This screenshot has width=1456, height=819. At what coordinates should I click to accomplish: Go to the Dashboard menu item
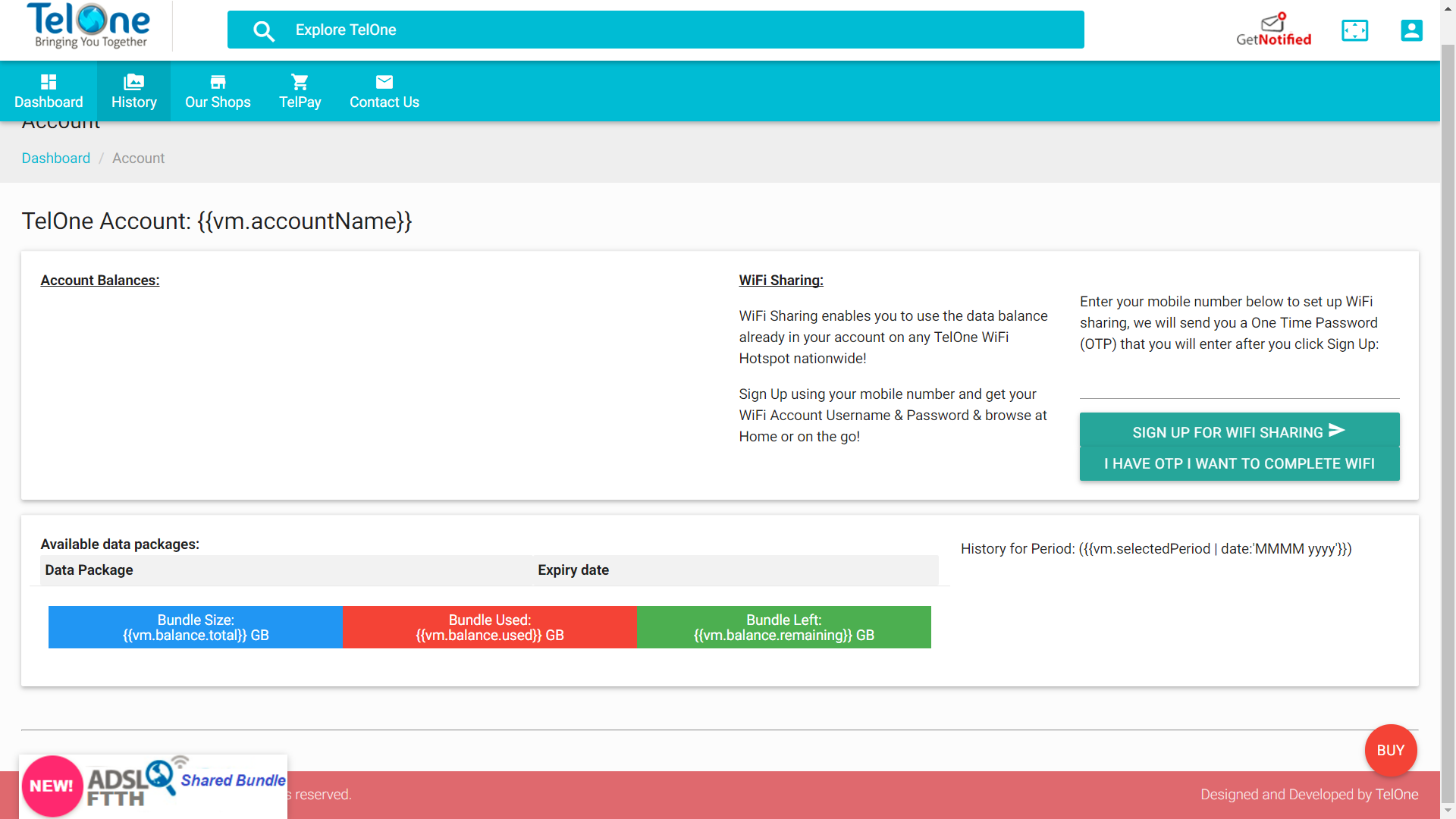[49, 91]
